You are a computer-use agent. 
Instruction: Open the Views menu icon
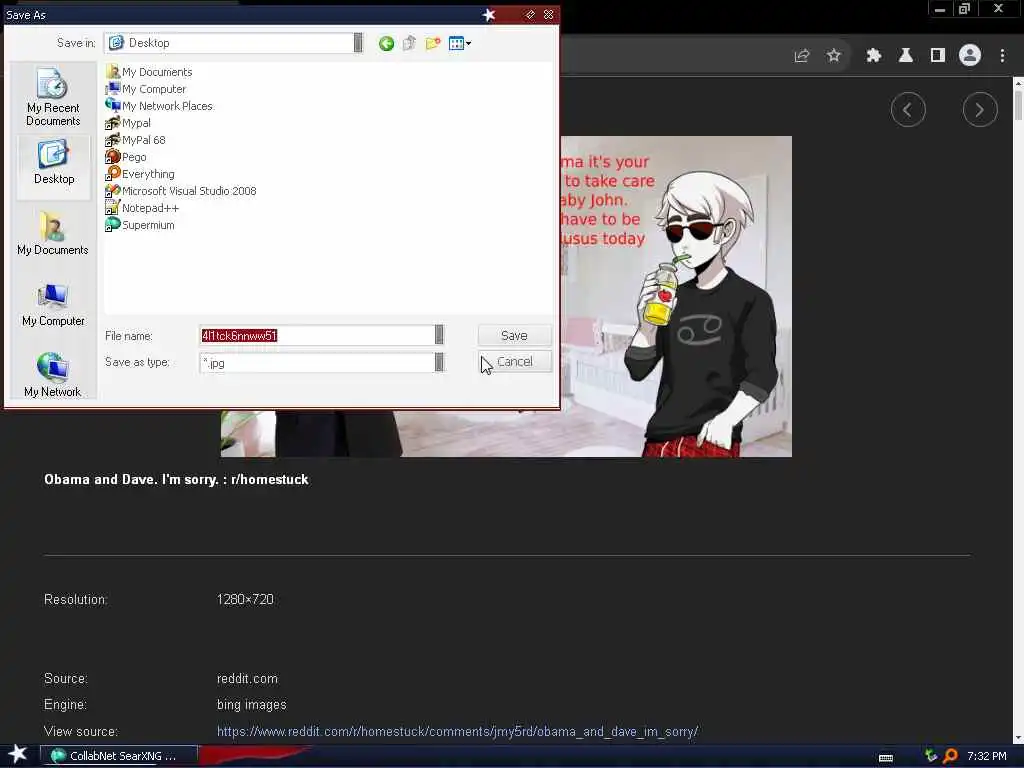[x=460, y=44]
